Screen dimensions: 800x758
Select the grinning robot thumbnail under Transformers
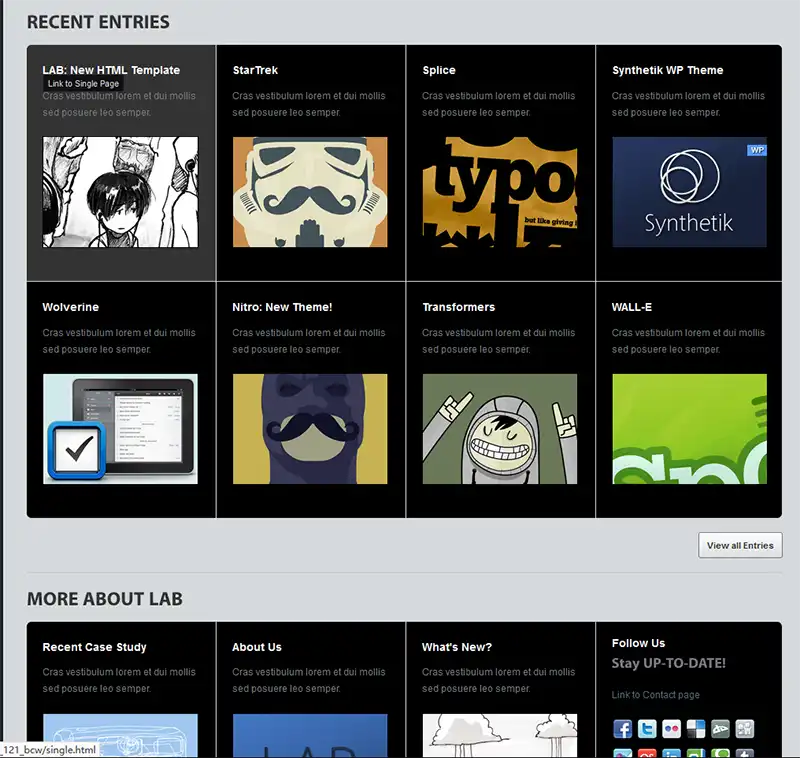tap(500, 429)
